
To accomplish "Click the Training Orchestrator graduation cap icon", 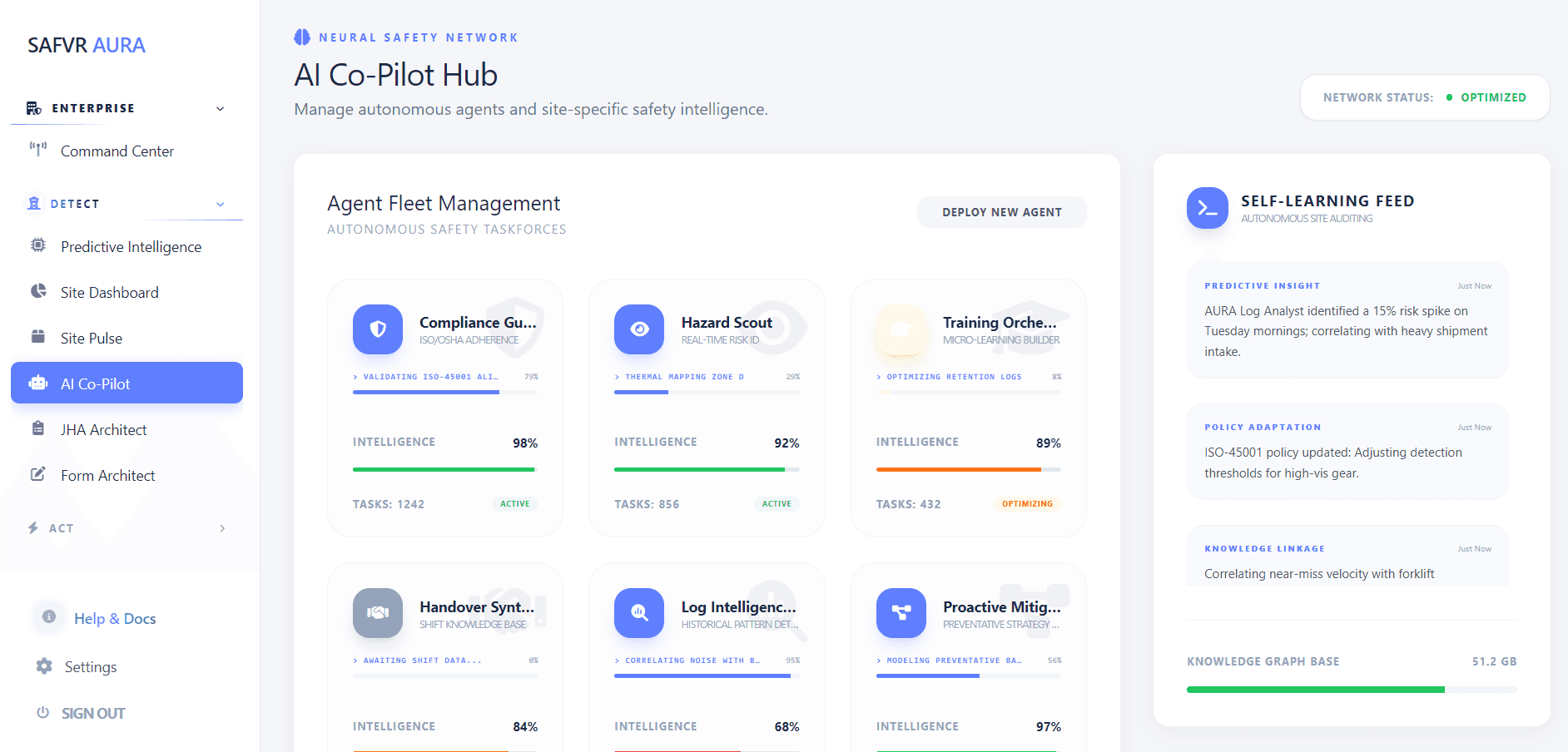I will coord(901,329).
